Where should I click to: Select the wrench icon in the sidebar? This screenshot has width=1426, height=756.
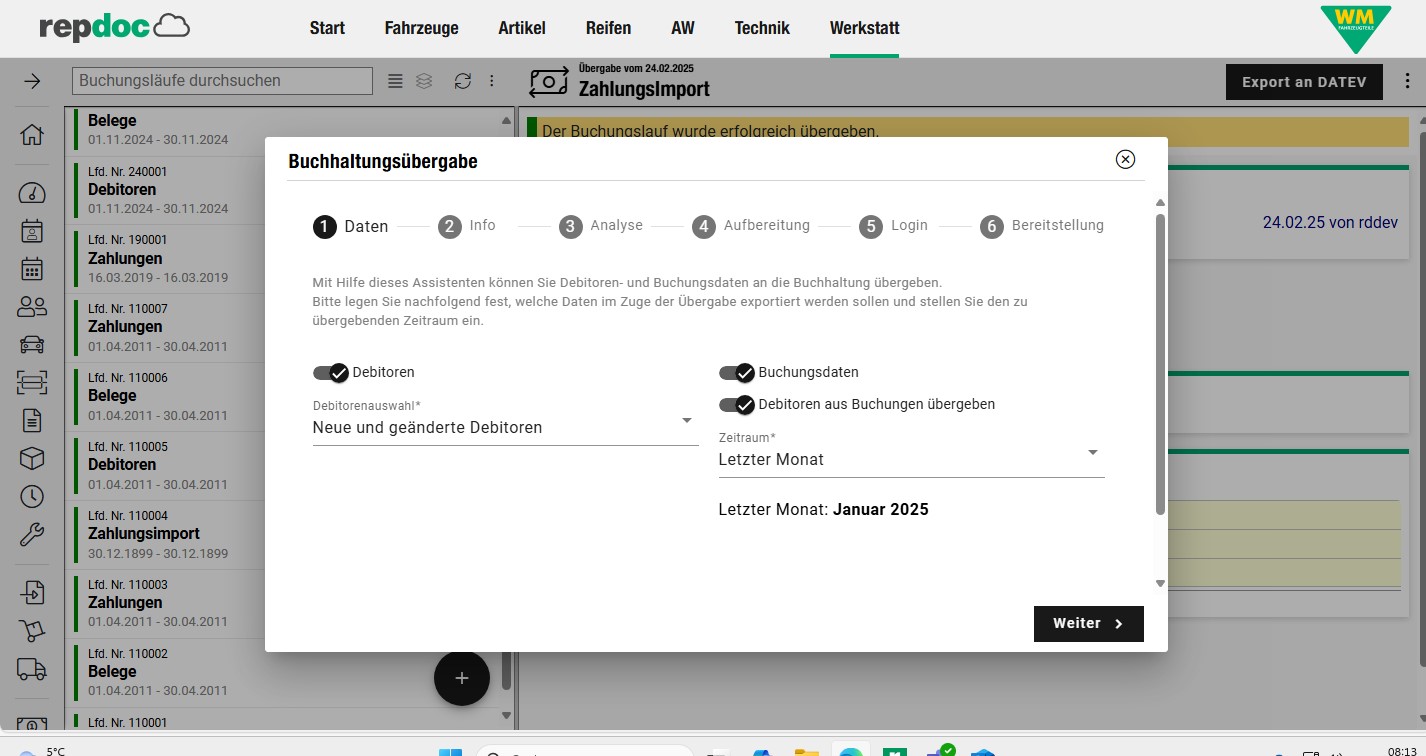(x=32, y=535)
